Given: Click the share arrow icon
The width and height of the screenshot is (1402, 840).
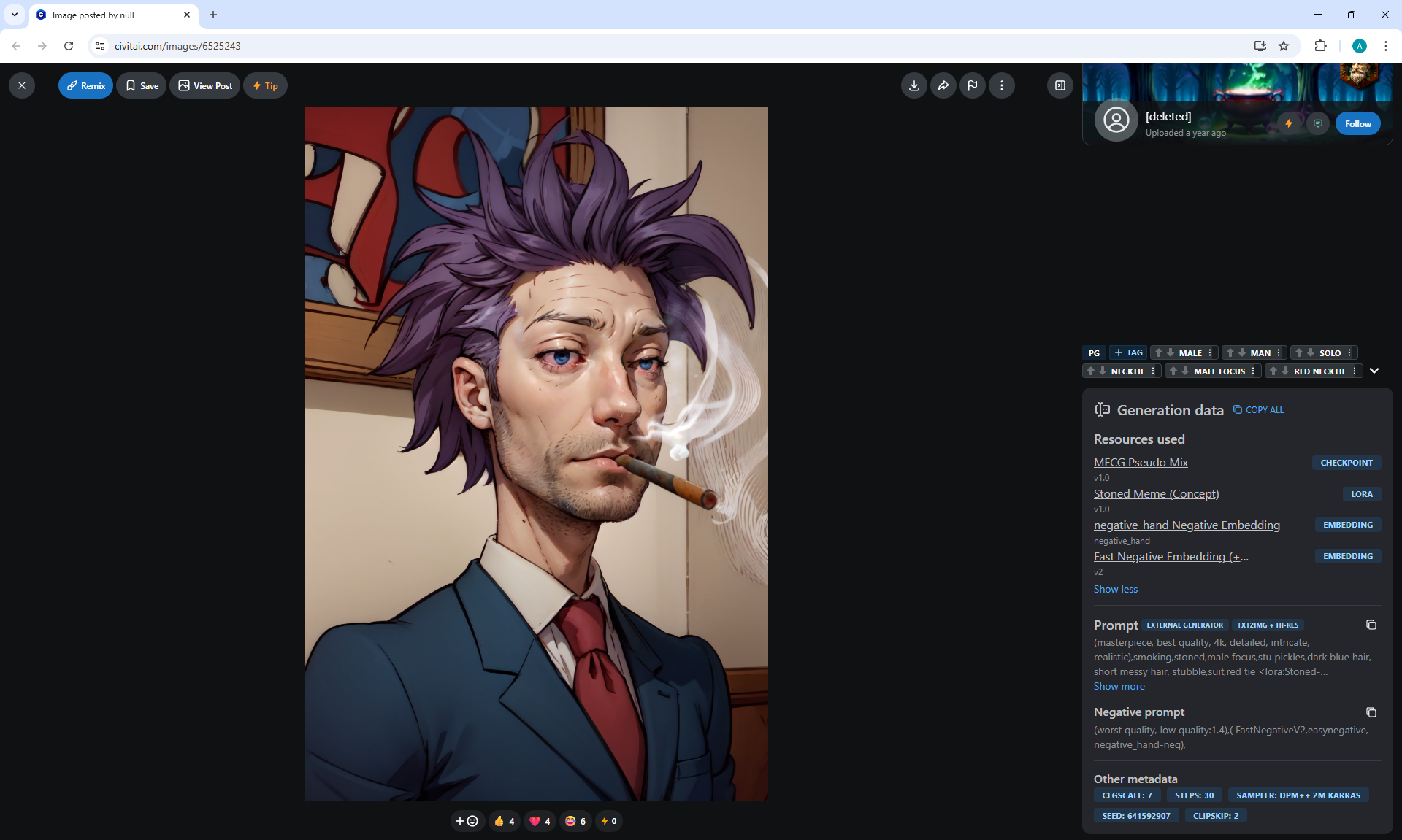Looking at the screenshot, I should coord(943,86).
